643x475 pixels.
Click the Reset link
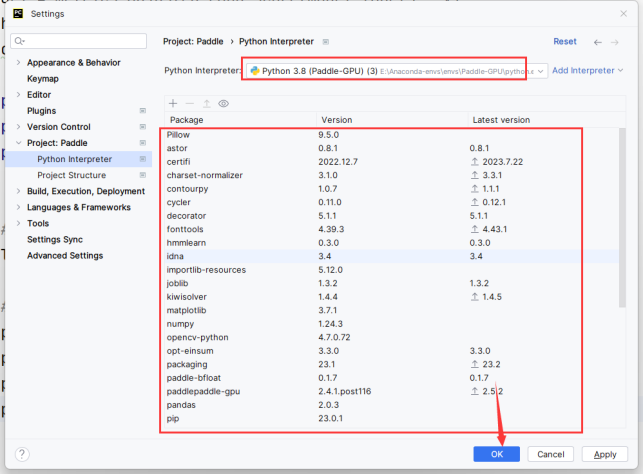(565, 41)
